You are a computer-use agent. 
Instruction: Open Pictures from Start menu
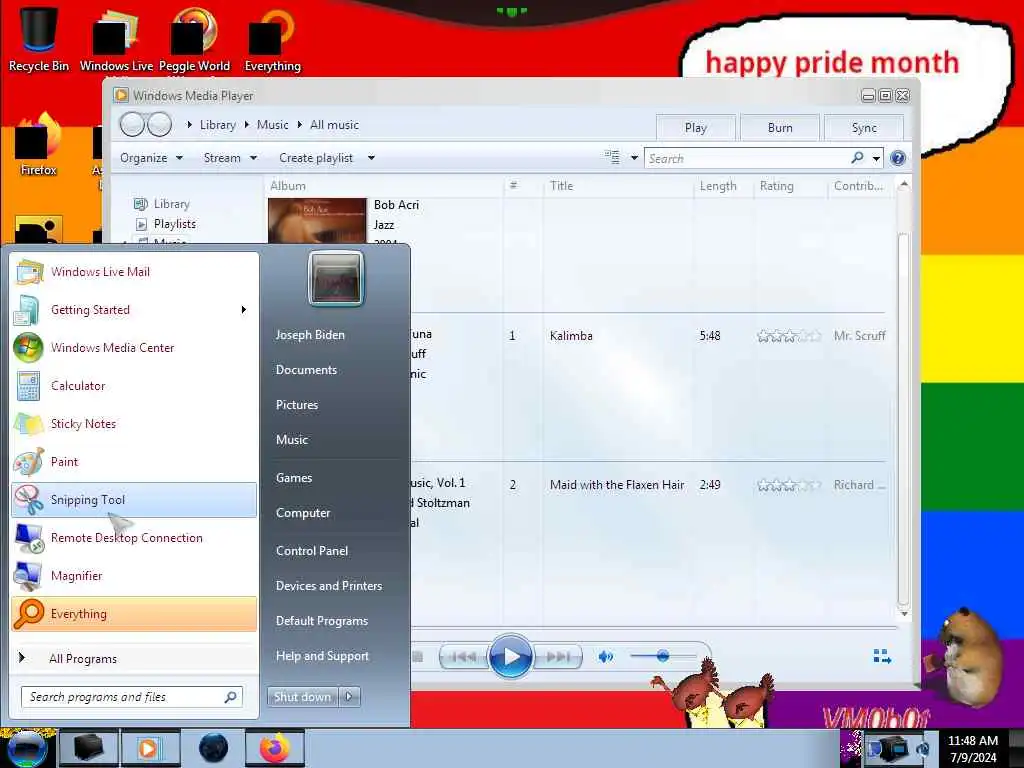(297, 405)
